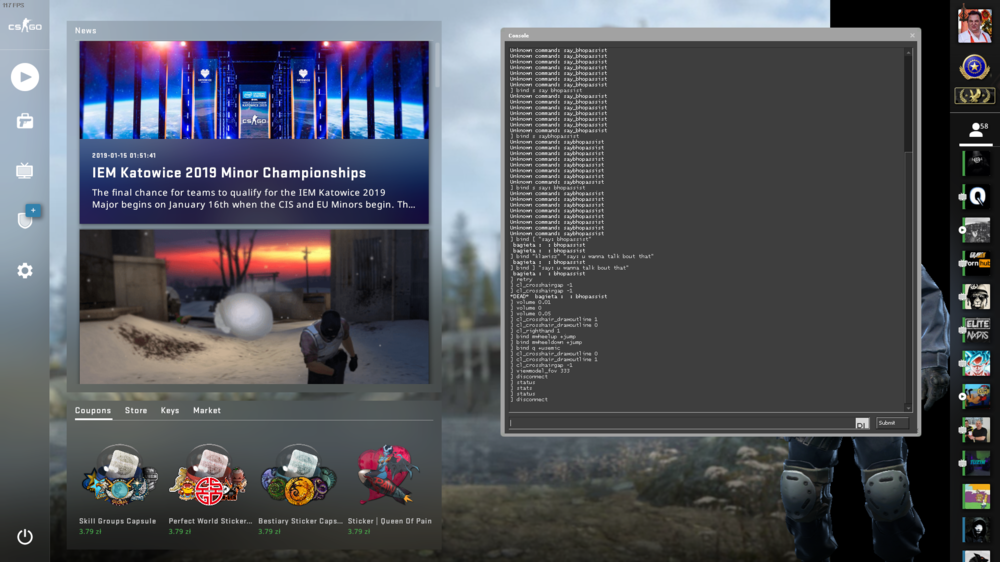This screenshot has width=1000, height=562.
Task: Select the friend with black-and-white photo avatar
Action: coord(976,230)
